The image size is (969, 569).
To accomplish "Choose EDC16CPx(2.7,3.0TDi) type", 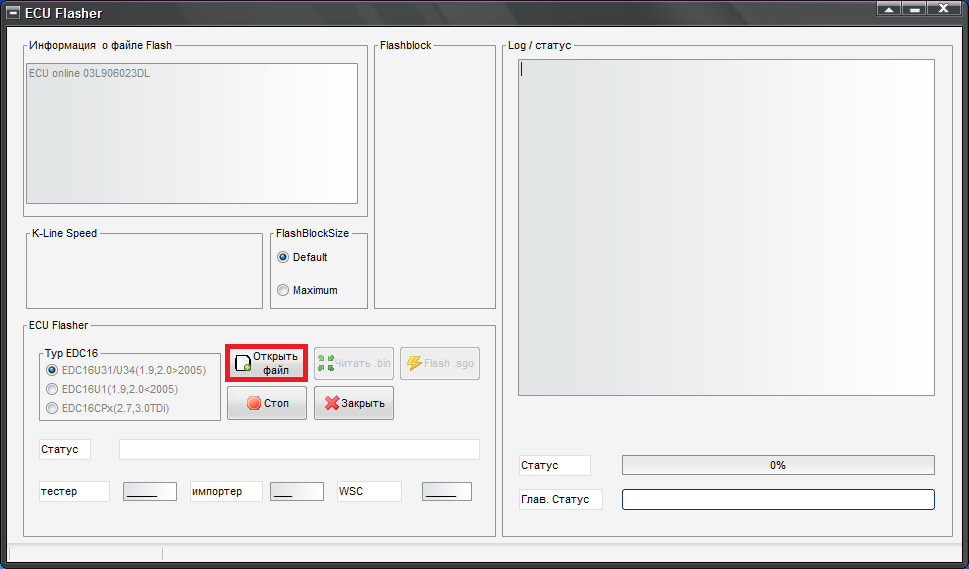I will click(x=108, y=408).
